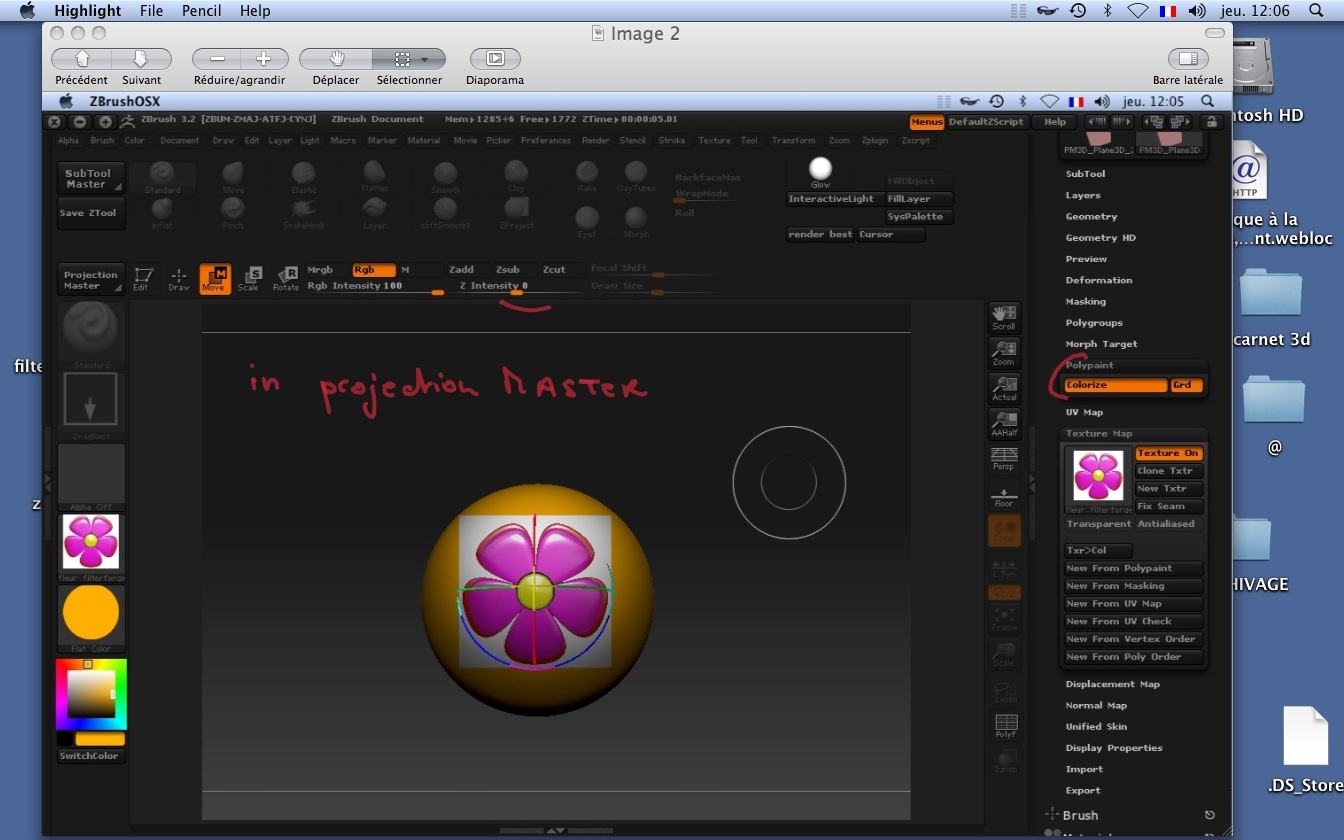Select the Glow light sphere icon

[x=820, y=173]
